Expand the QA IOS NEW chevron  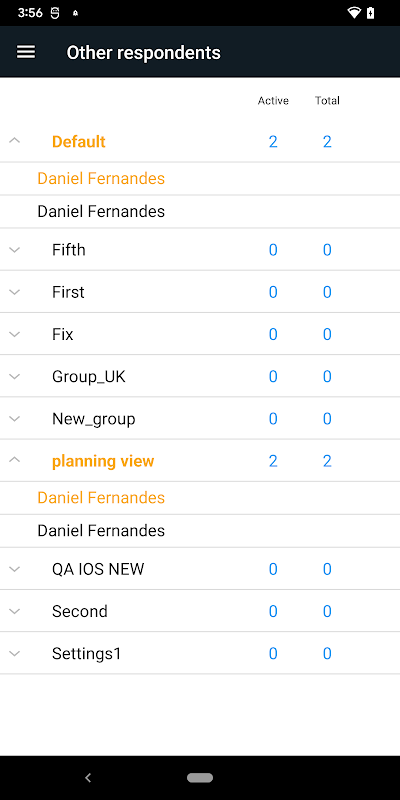tap(15, 569)
